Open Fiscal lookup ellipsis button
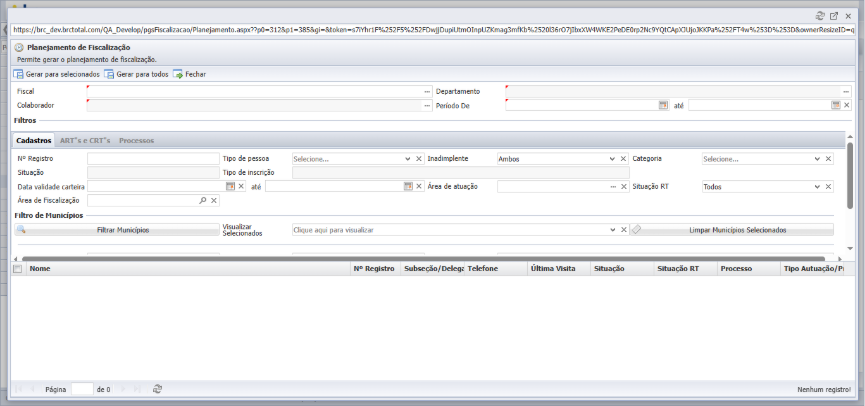This screenshot has width=865, height=406. pyautogui.click(x=427, y=91)
